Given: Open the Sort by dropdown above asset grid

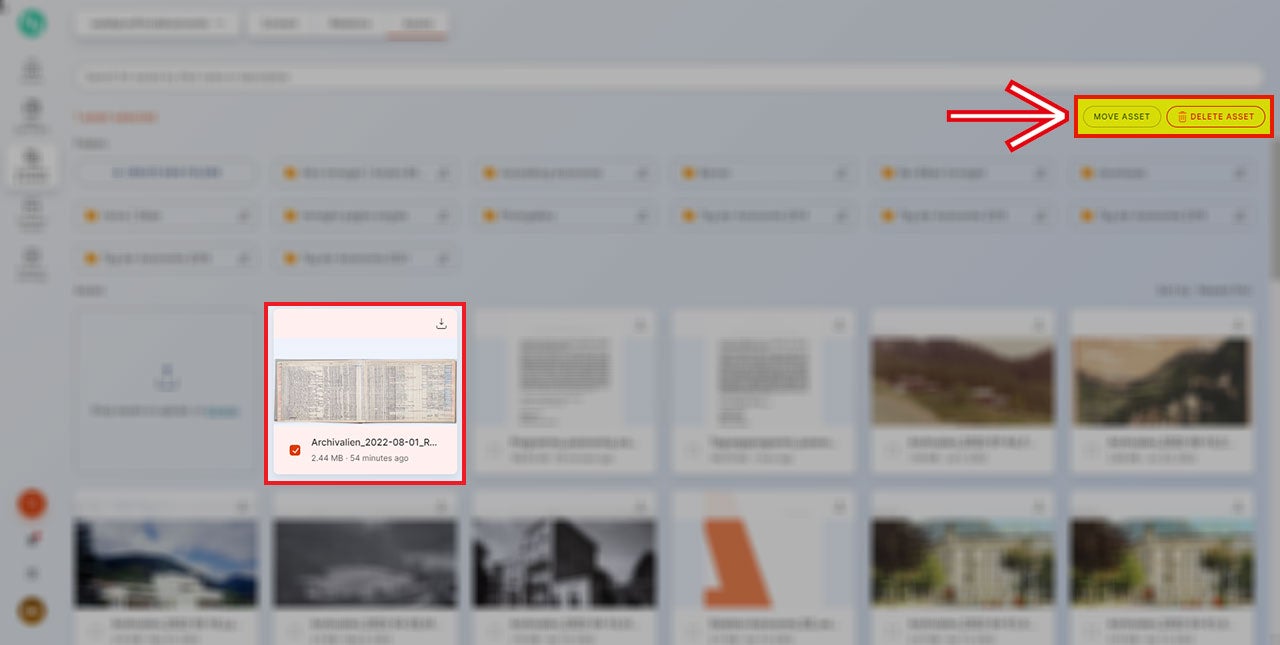Looking at the screenshot, I should [1204, 291].
